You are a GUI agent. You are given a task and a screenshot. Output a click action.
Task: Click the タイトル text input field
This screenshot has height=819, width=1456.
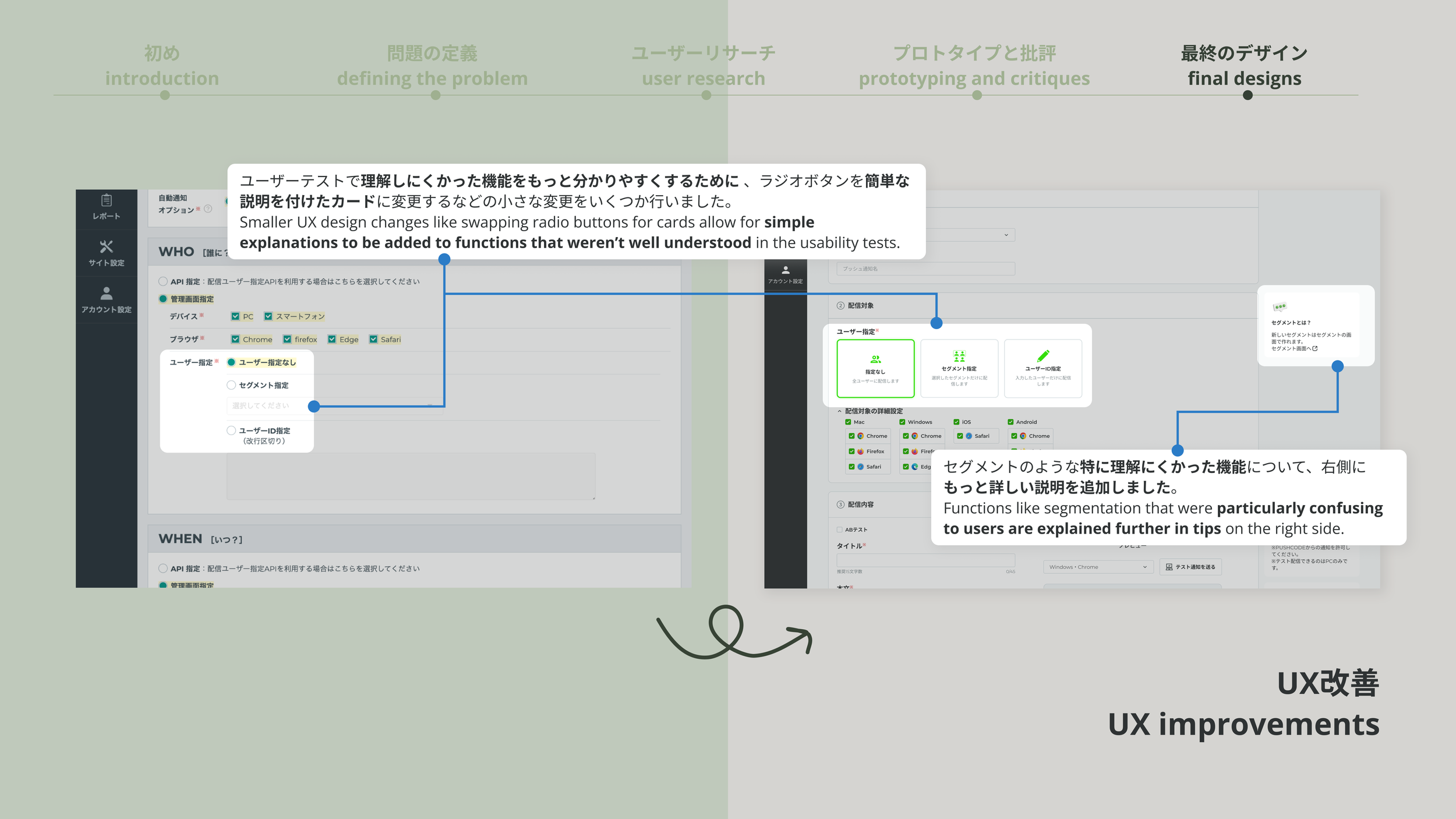click(x=925, y=560)
